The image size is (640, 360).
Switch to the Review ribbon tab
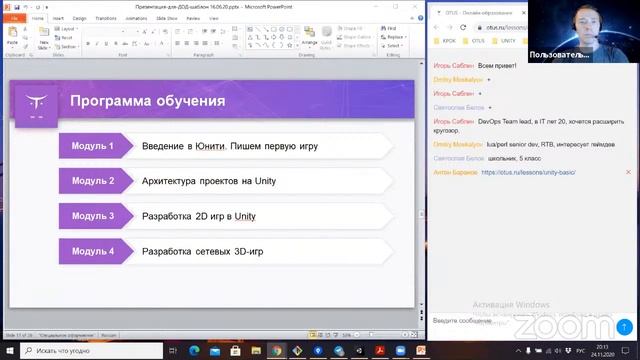coord(193,18)
